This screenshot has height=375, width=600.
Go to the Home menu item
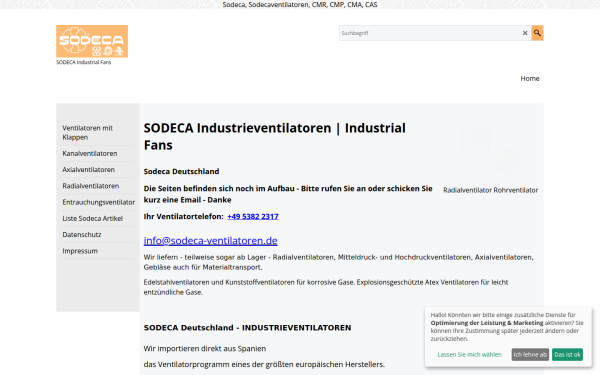[x=530, y=78]
